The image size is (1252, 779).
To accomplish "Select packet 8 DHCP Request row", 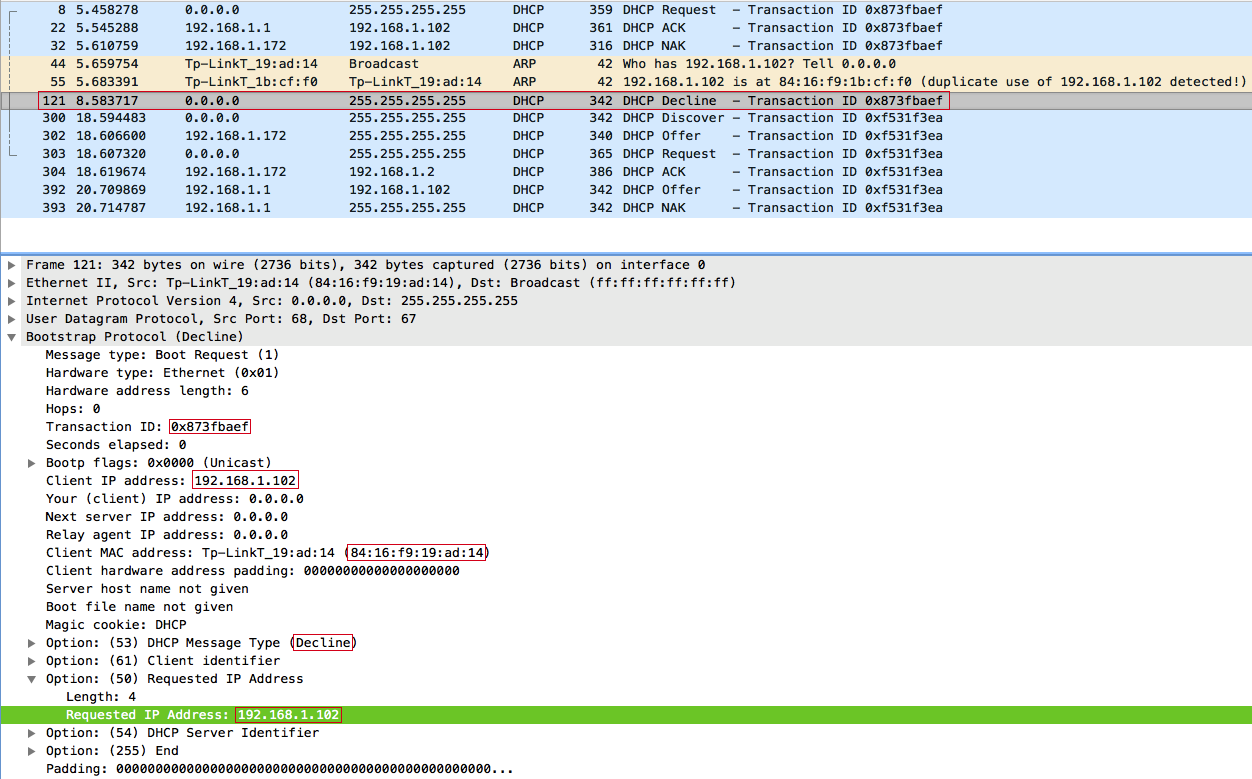I will click(x=626, y=10).
